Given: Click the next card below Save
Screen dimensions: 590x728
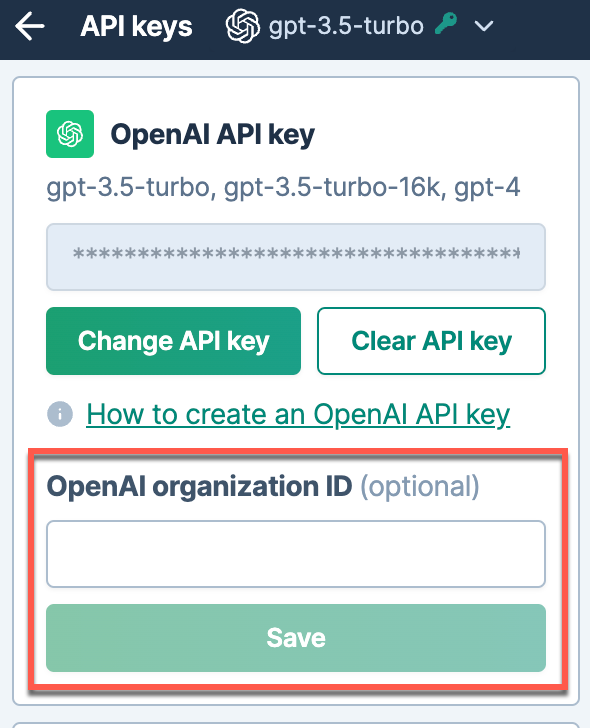Looking at the screenshot, I should point(296,725).
